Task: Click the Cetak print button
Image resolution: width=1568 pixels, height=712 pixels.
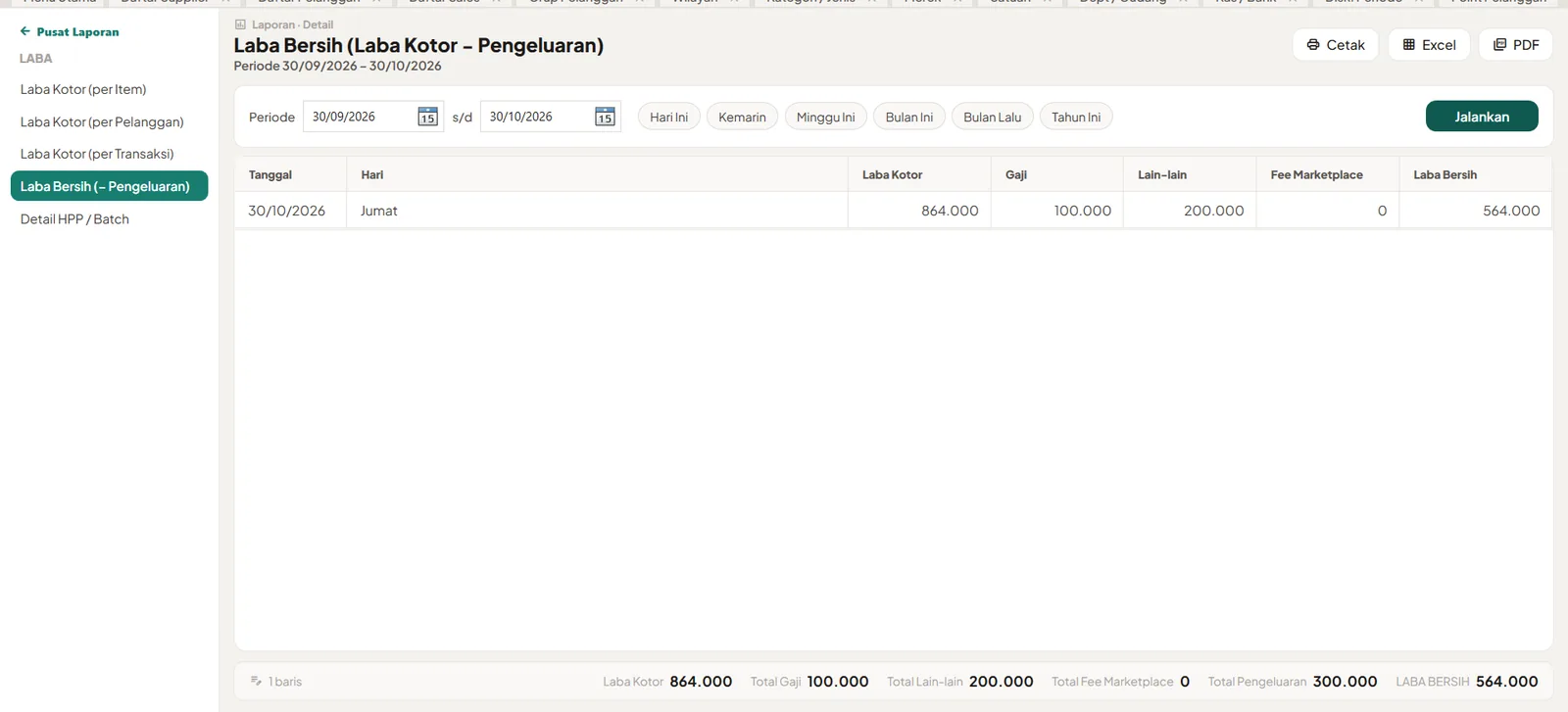Action: coord(1336,45)
